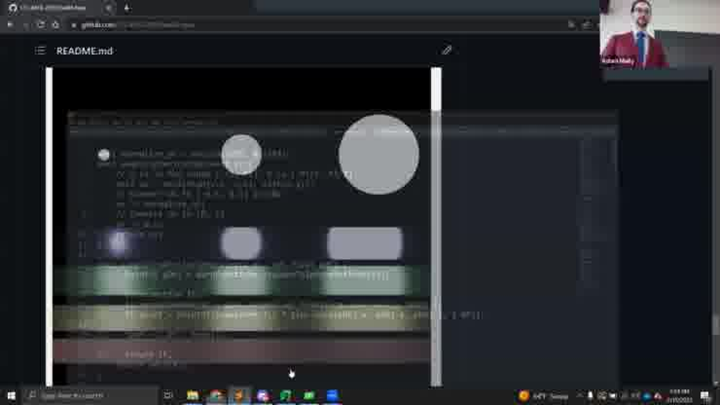Reload the GitHub page
The width and height of the screenshot is (720, 405).
(40, 24)
